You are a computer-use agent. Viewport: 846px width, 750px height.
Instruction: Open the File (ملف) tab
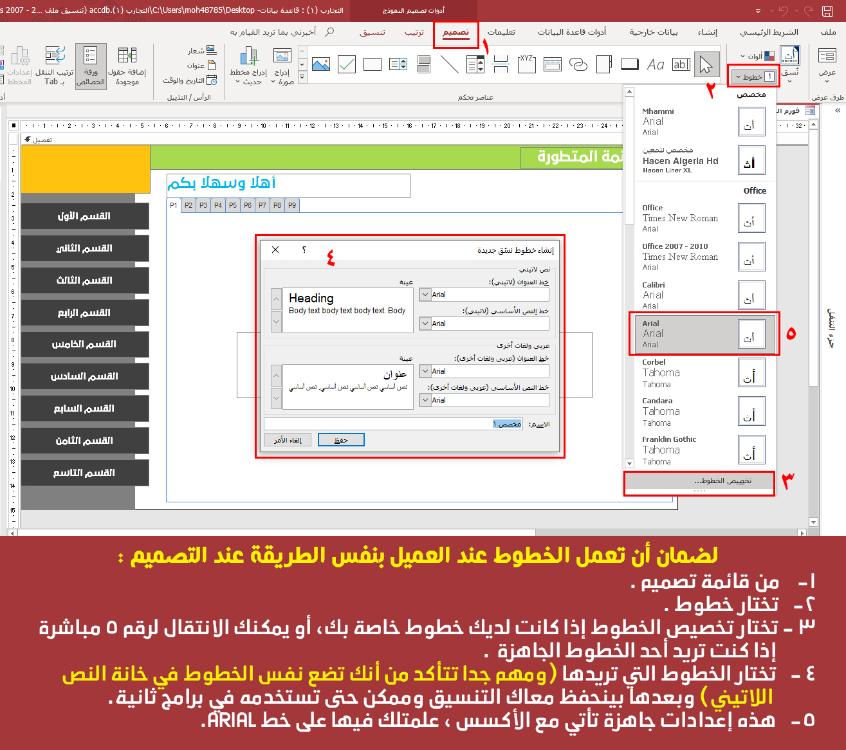click(828, 32)
